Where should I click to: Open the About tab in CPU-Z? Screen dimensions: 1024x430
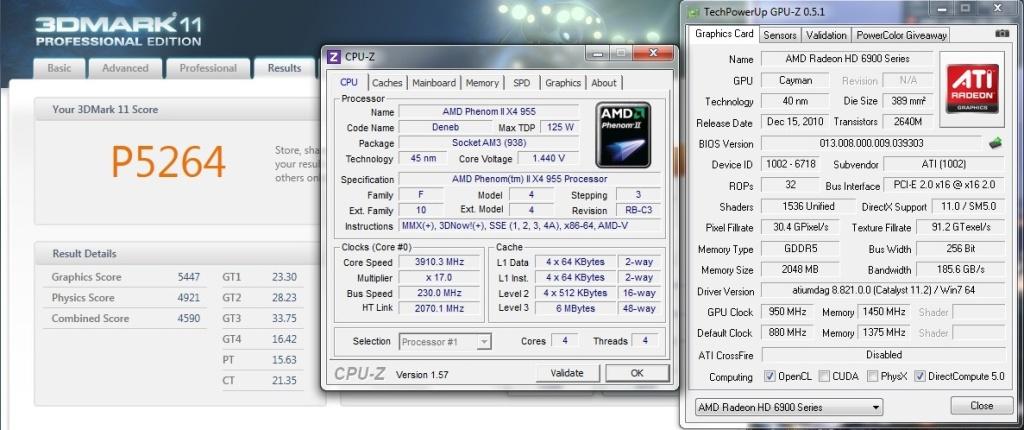click(x=603, y=82)
